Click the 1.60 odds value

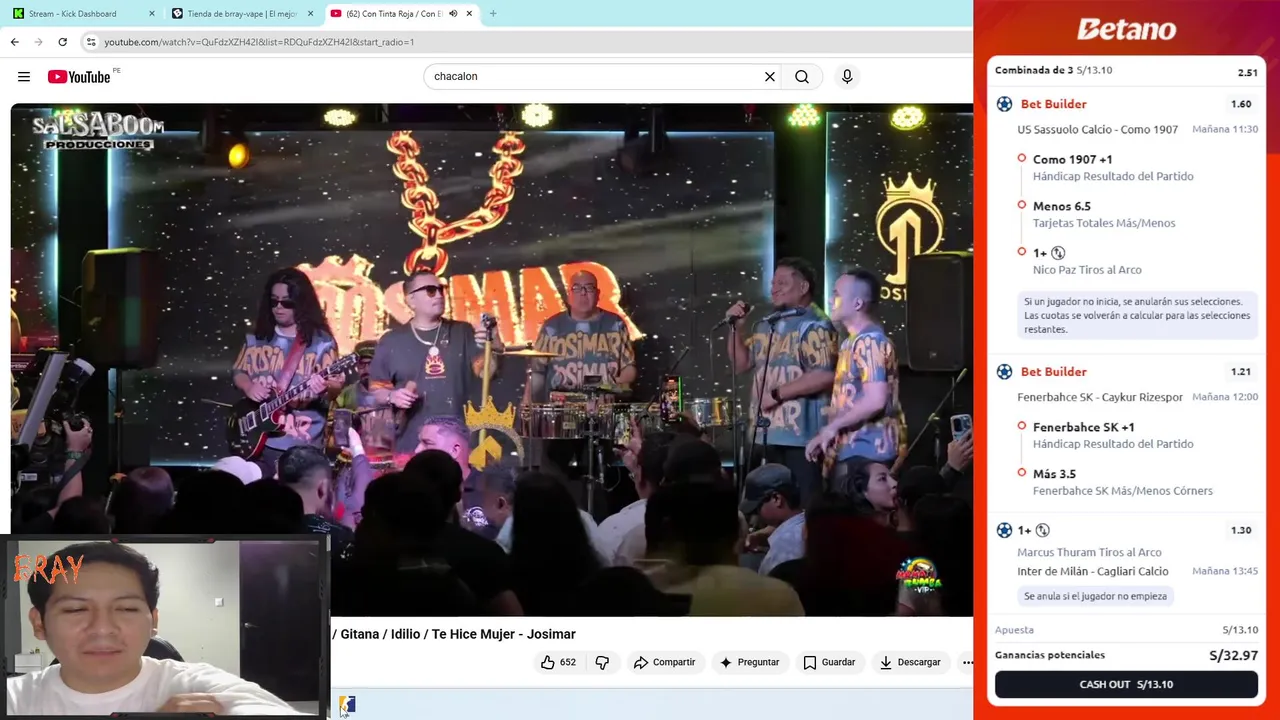point(1241,104)
